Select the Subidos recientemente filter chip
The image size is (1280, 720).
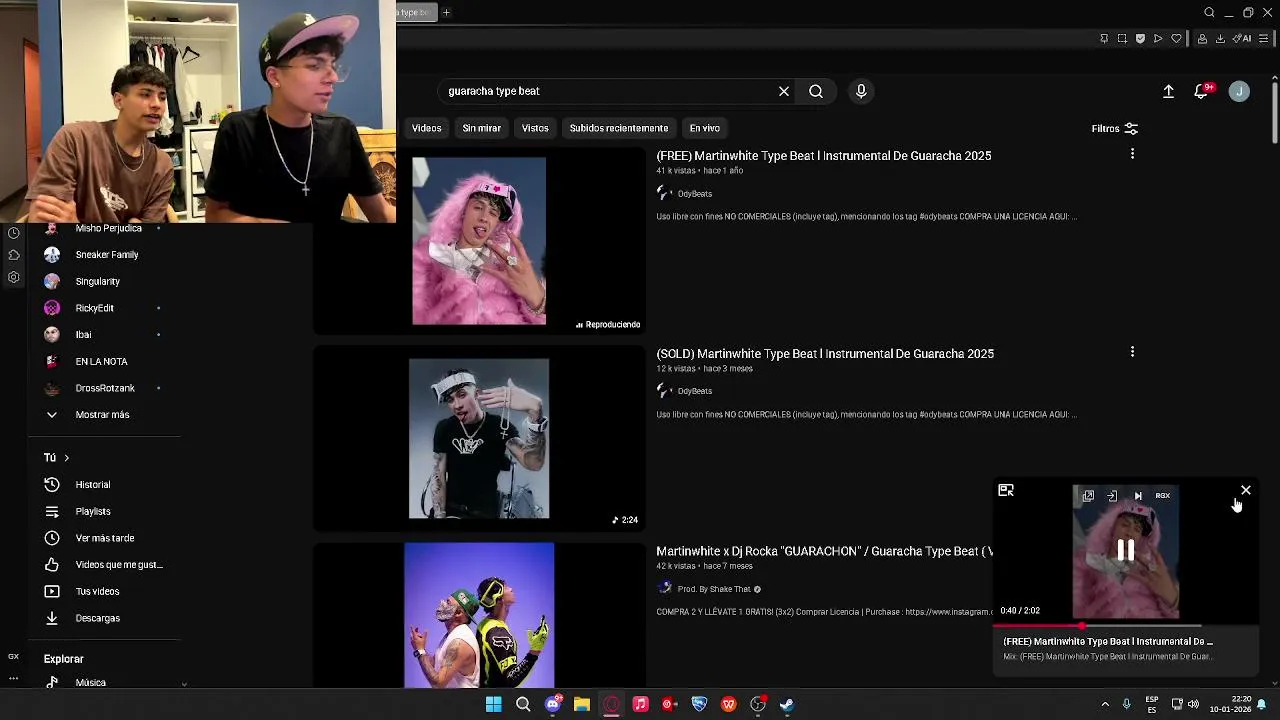click(619, 128)
